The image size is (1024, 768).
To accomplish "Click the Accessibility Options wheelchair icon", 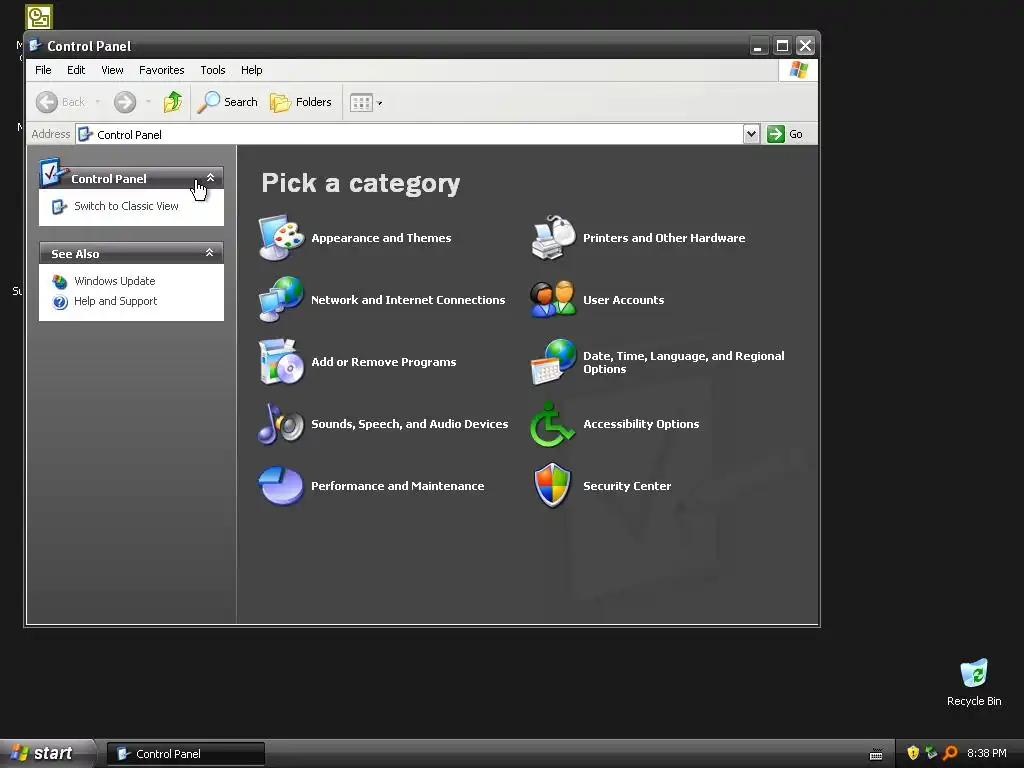I will click(x=553, y=424).
